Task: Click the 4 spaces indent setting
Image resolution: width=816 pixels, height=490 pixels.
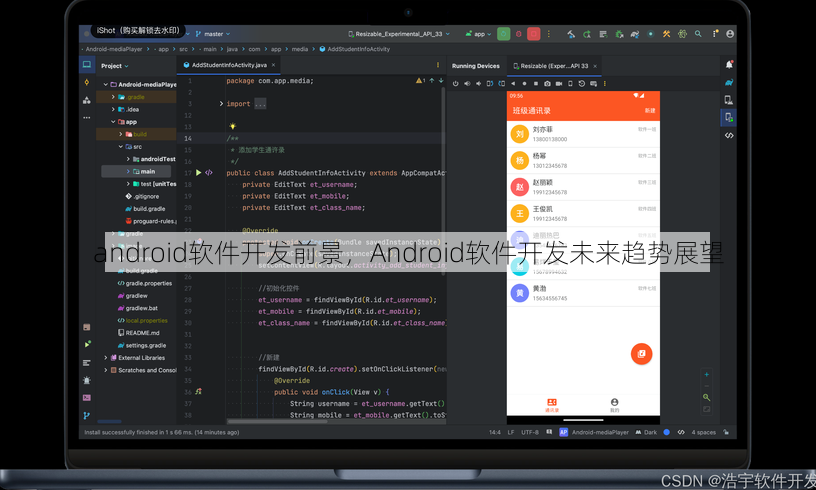Action: point(704,432)
